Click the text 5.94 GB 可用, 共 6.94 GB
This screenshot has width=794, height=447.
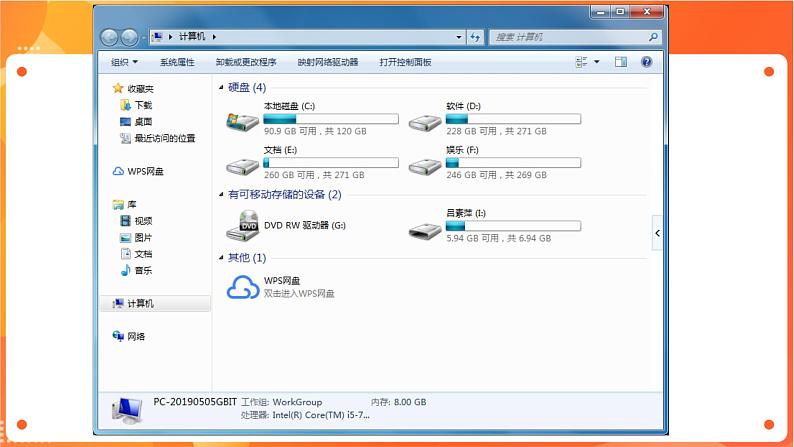498,238
